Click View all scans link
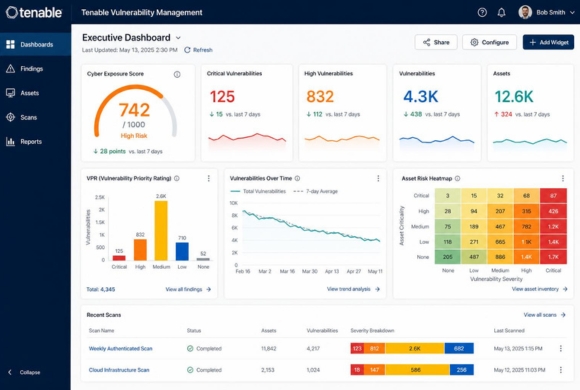580x390 pixels. 544,315
